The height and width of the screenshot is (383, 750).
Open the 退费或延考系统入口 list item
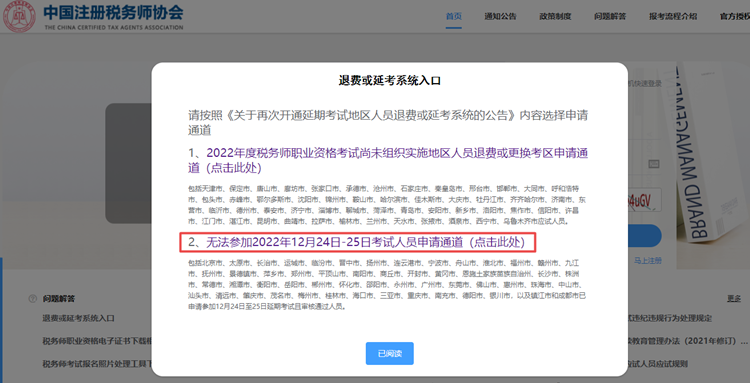[x=78, y=318]
